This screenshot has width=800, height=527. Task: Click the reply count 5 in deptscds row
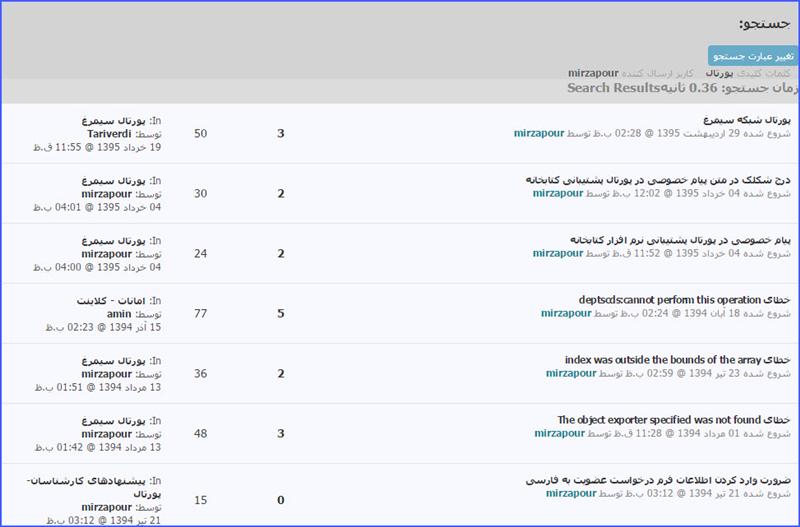pyautogui.click(x=280, y=313)
